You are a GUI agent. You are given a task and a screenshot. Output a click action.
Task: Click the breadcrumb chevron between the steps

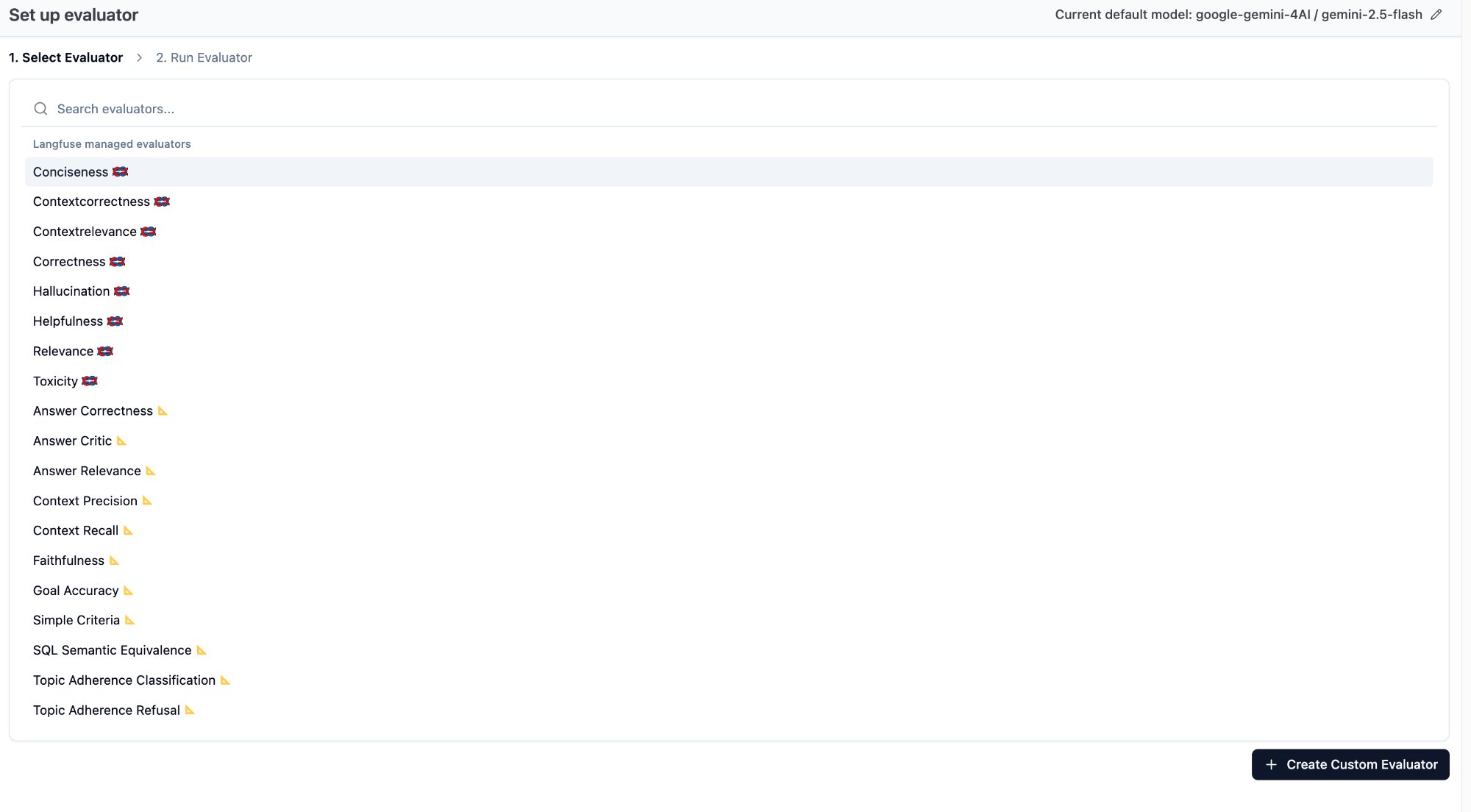pyautogui.click(x=139, y=57)
